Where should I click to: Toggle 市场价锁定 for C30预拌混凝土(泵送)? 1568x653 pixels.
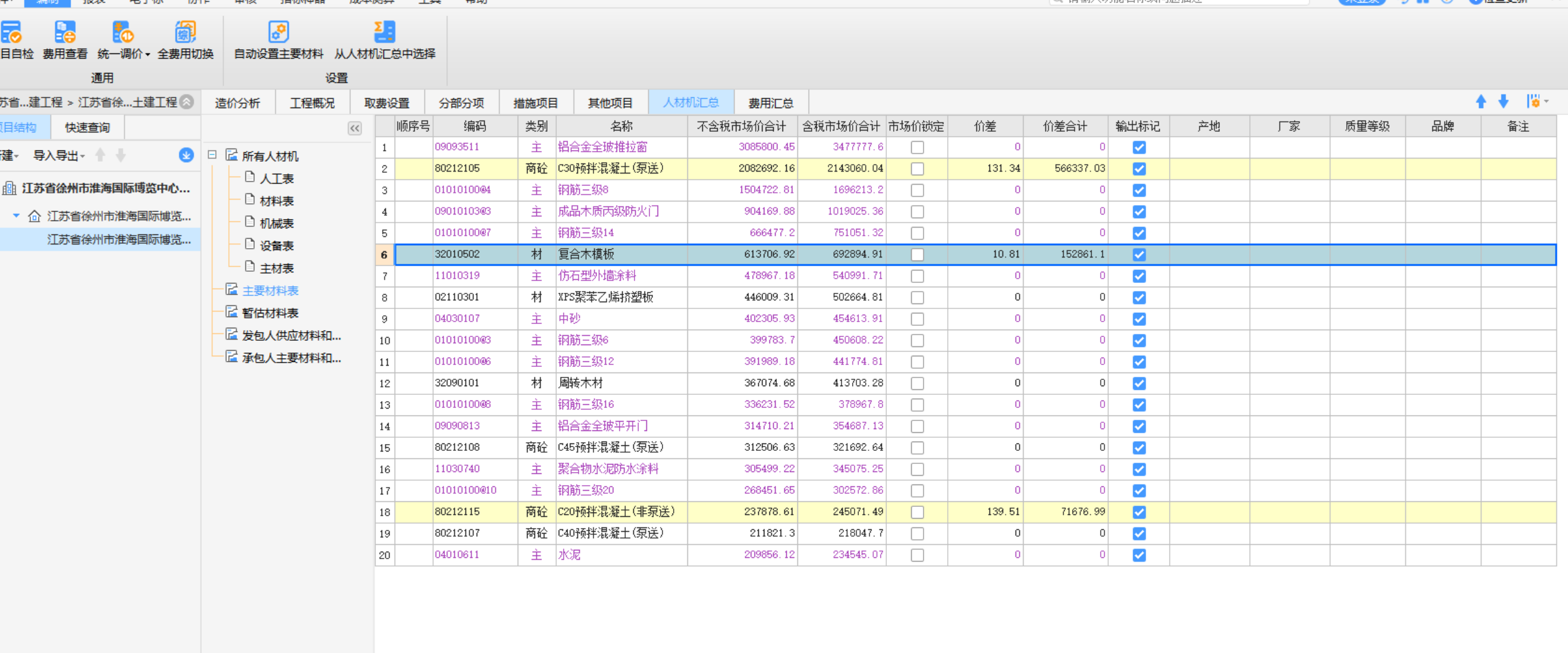pos(917,169)
